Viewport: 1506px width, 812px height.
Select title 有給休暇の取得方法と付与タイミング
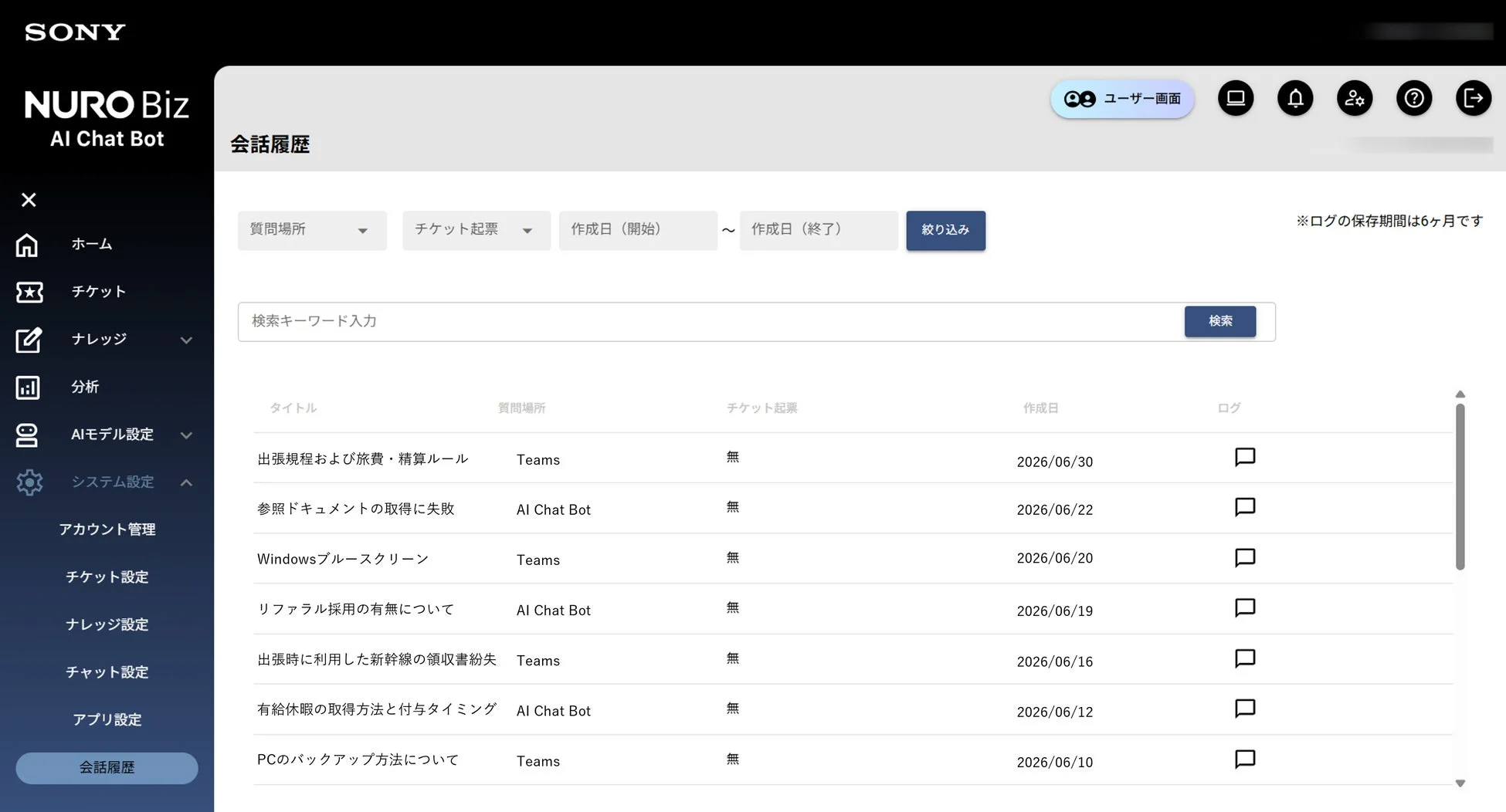tap(377, 709)
